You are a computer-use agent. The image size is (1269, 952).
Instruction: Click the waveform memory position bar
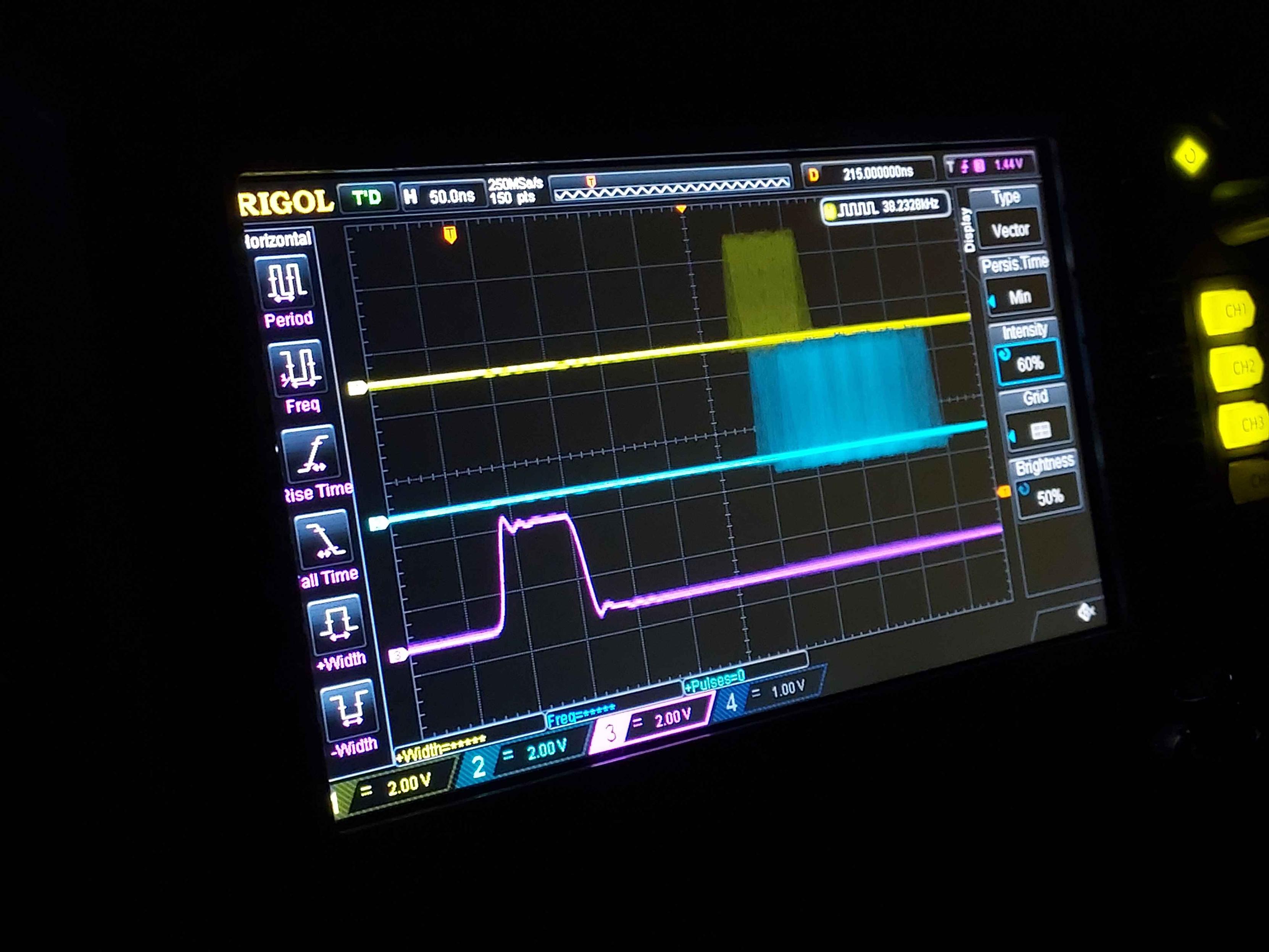(x=671, y=186)
